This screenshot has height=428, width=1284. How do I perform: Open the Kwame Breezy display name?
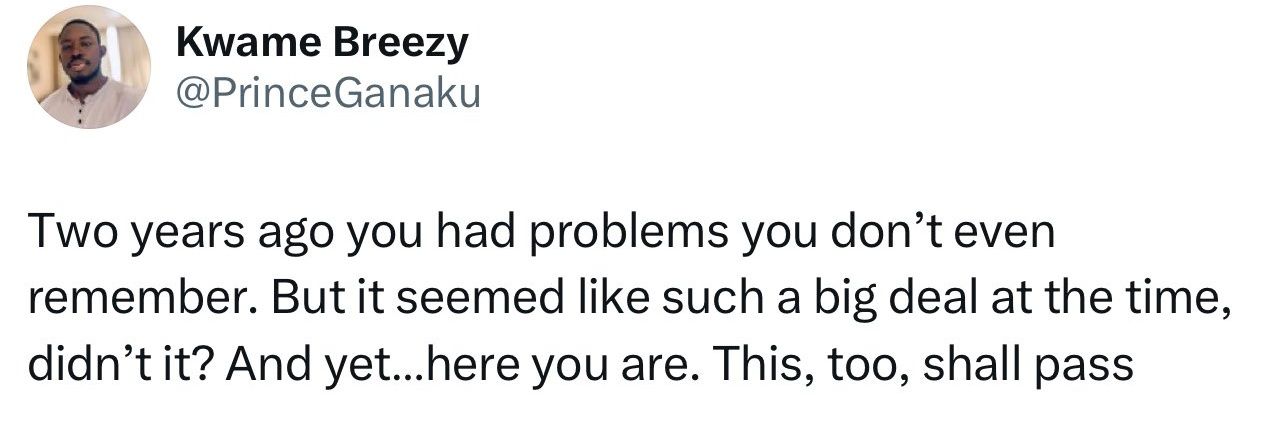321,44
